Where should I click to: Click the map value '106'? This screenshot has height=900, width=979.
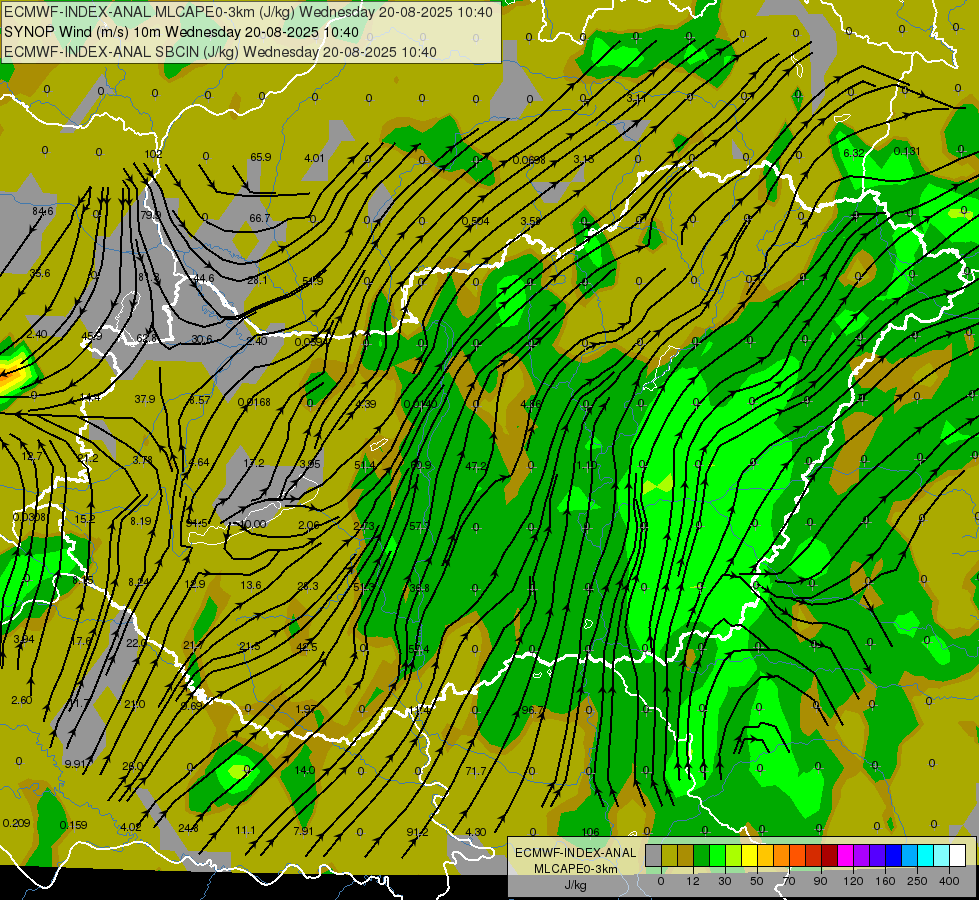point(590,832)
